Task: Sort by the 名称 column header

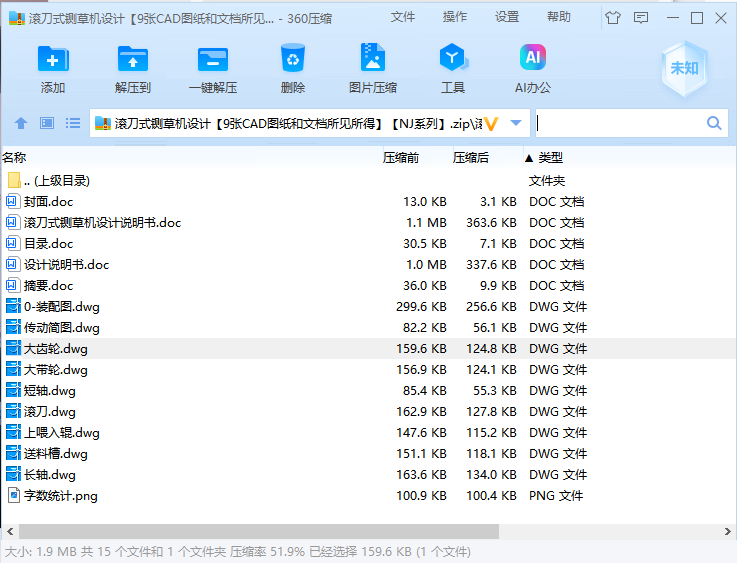Action: (14, 157)
